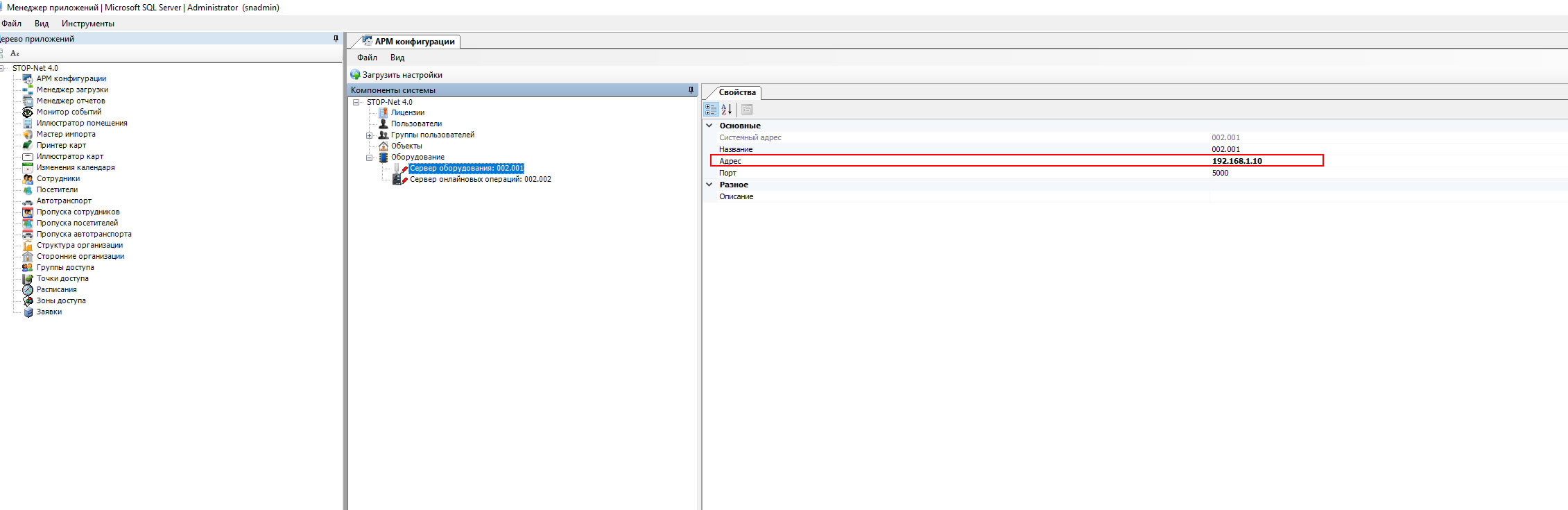Image resolution: width=1568 pixels, height=510 pixels.
Task: Click the Расписания clock icon
Action: pyautogui.click(x=28, y=290)
